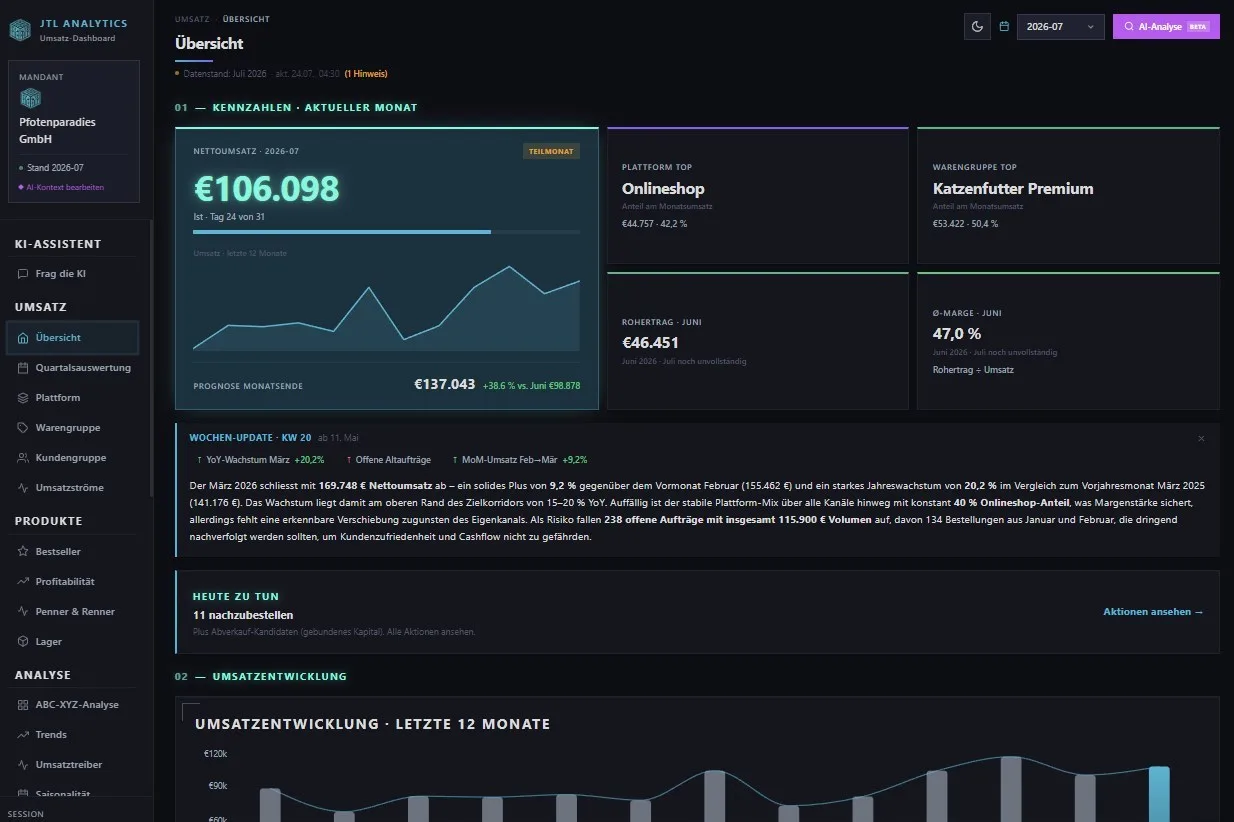
Task: Open Frag die KI chat icon
Action: pos(23,274)
